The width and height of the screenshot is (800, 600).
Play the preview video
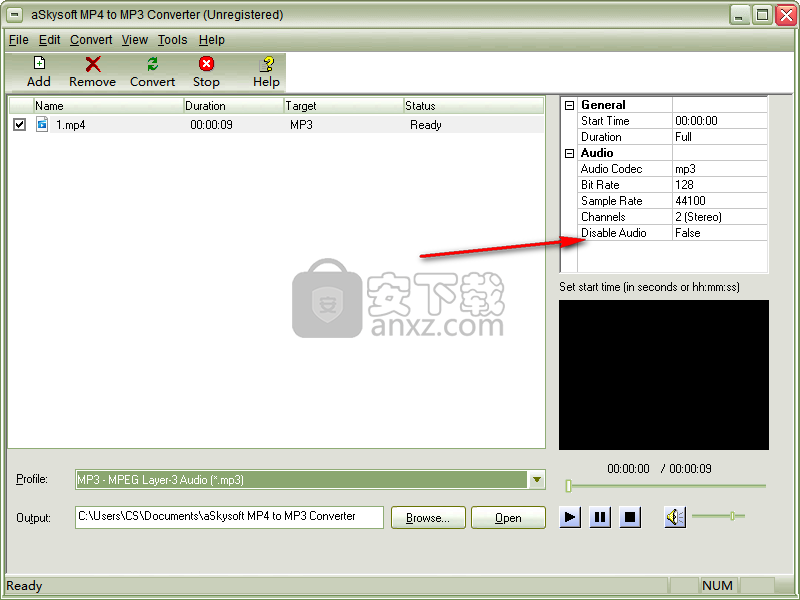click(570, 517)
